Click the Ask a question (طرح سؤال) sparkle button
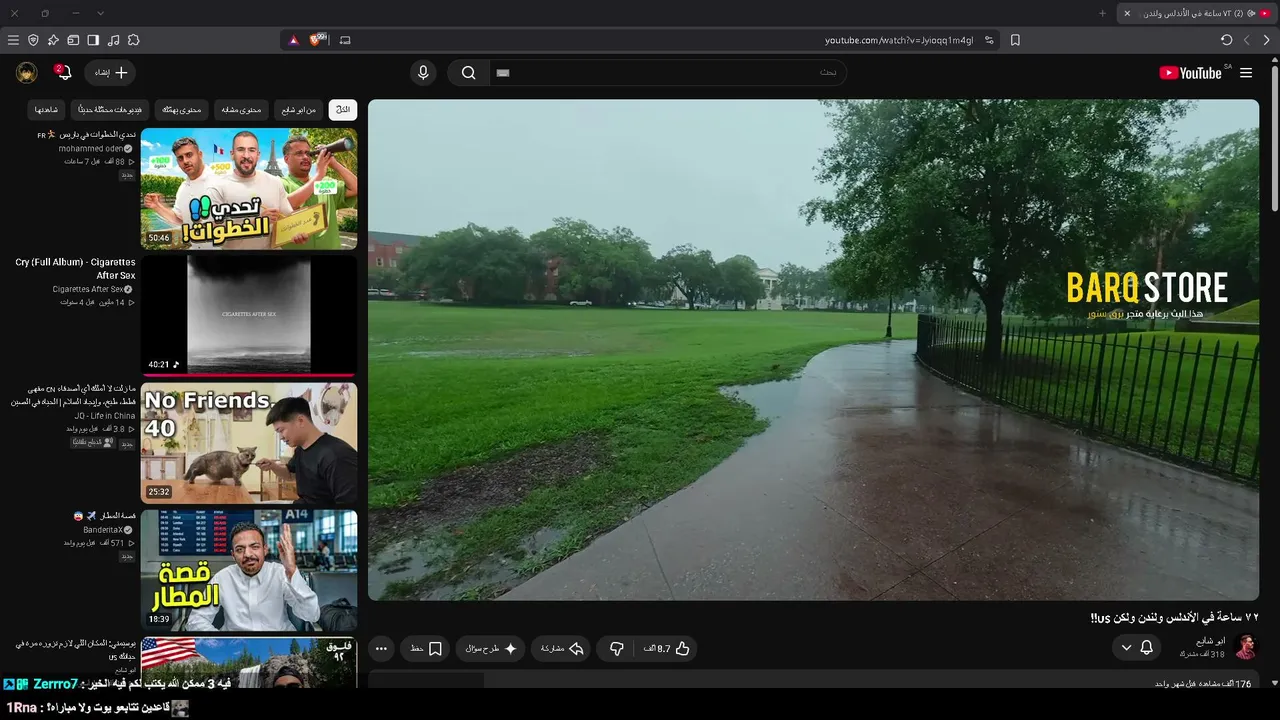Viewport: 1280px width, 720px height. 490,649
